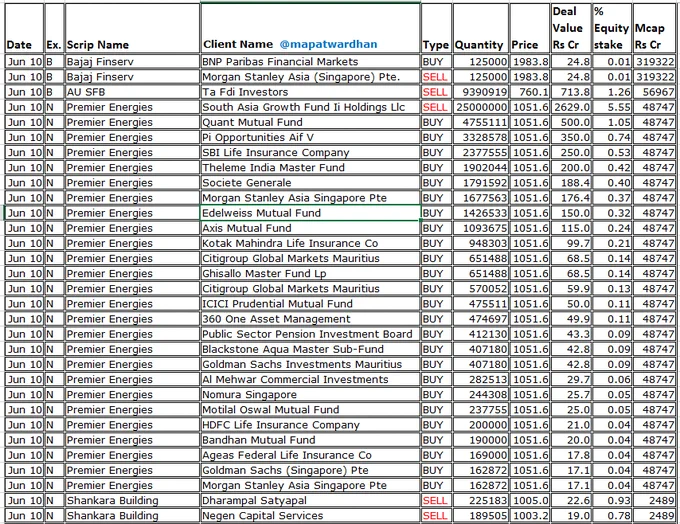Select the deal value 115.0 cell
Screen dimensions: 680x524
[571, 228]
